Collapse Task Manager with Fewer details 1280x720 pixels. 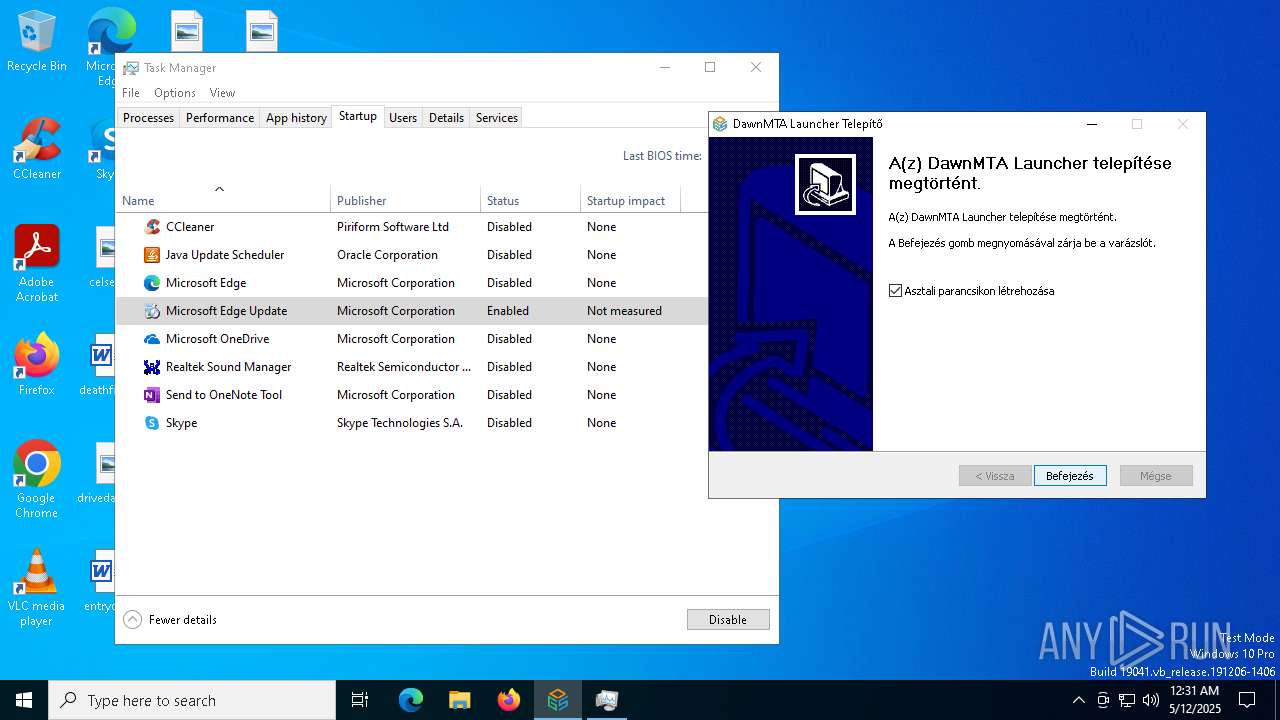click(x=170, y=620)
